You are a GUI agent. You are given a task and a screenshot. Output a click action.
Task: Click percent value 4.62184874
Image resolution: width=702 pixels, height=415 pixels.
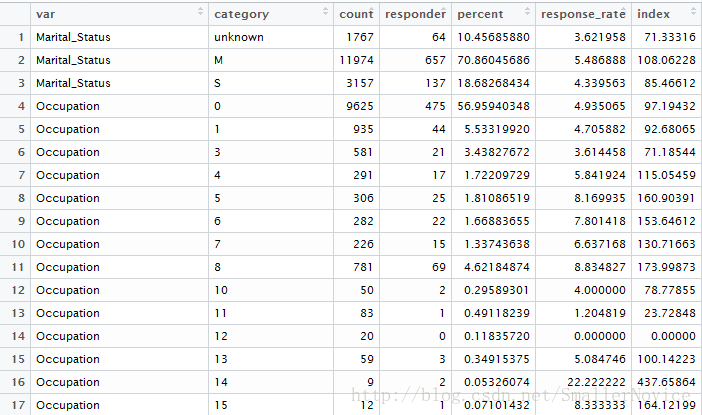click(497, 267)
